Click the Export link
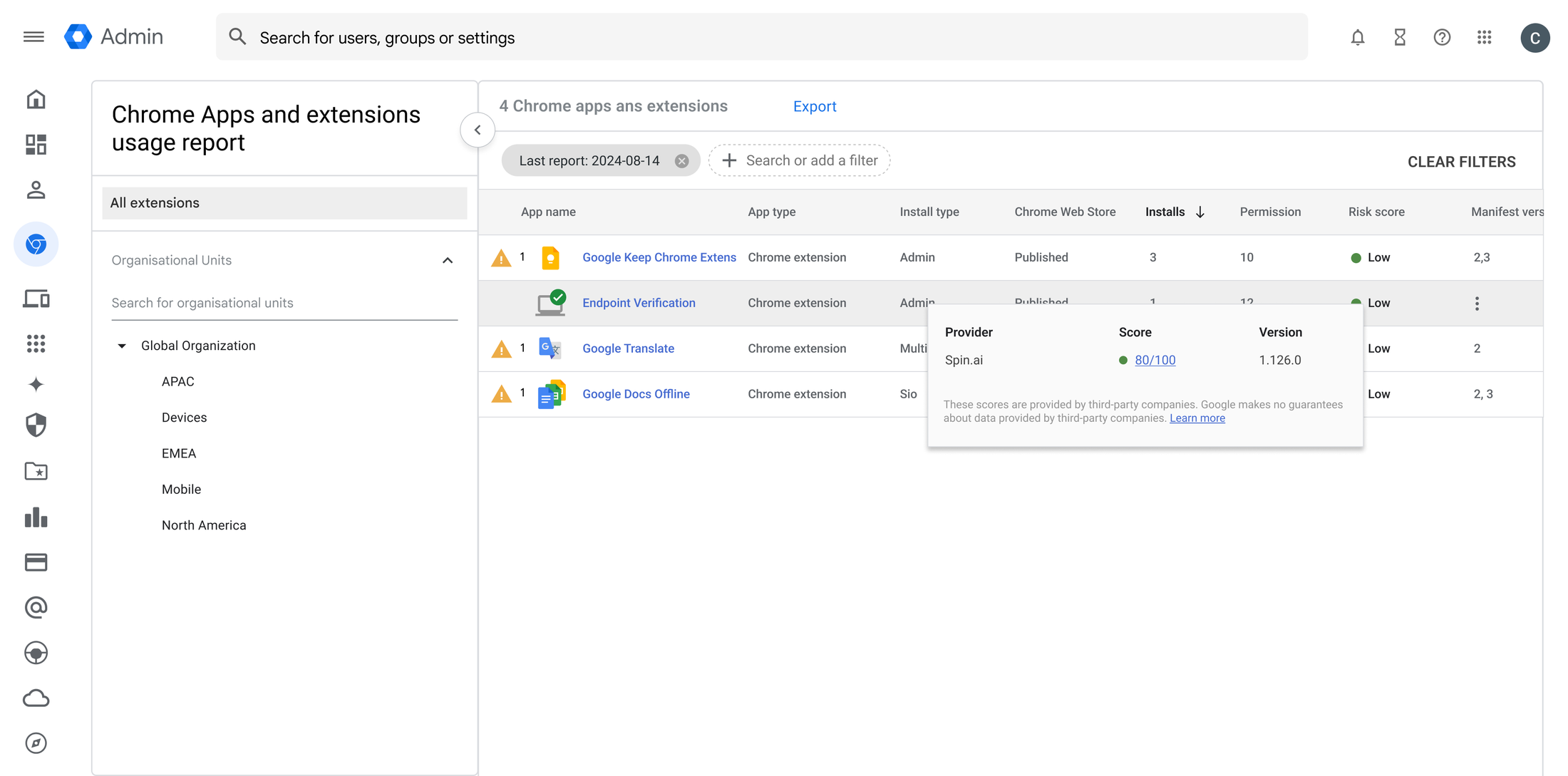 click(x=814, y=106)
